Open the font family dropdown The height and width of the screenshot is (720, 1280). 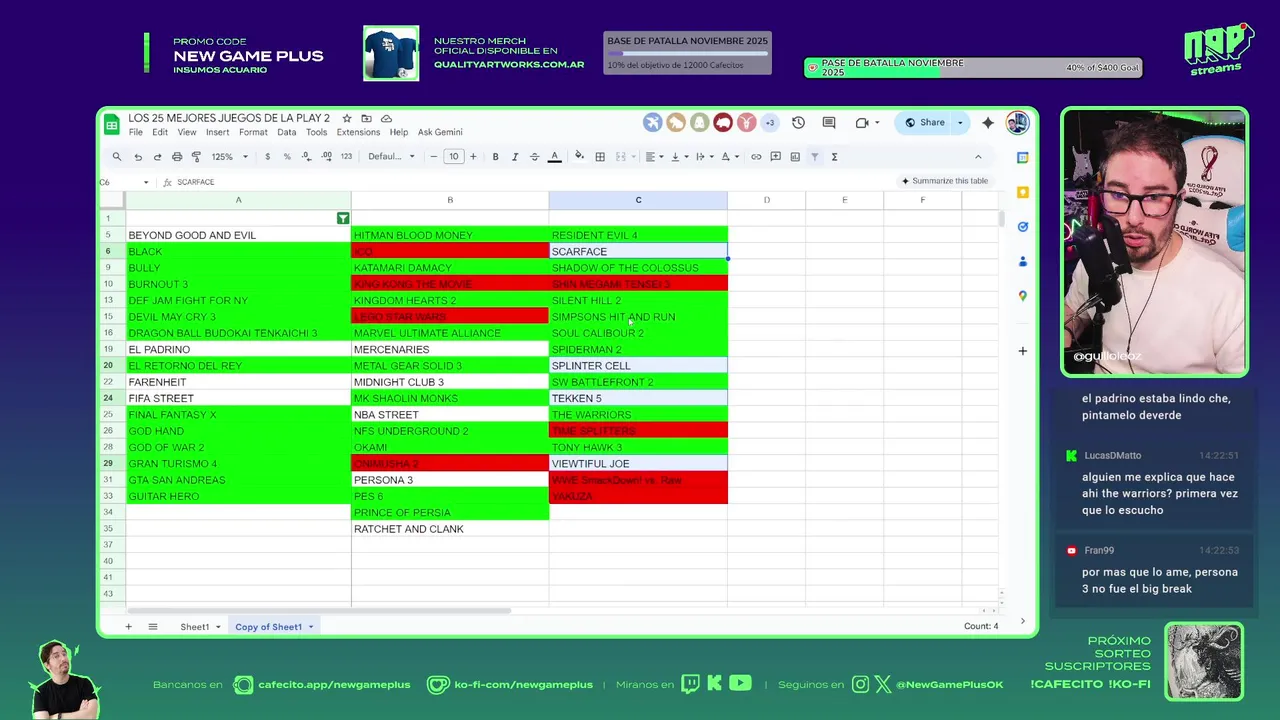[391, 156]
